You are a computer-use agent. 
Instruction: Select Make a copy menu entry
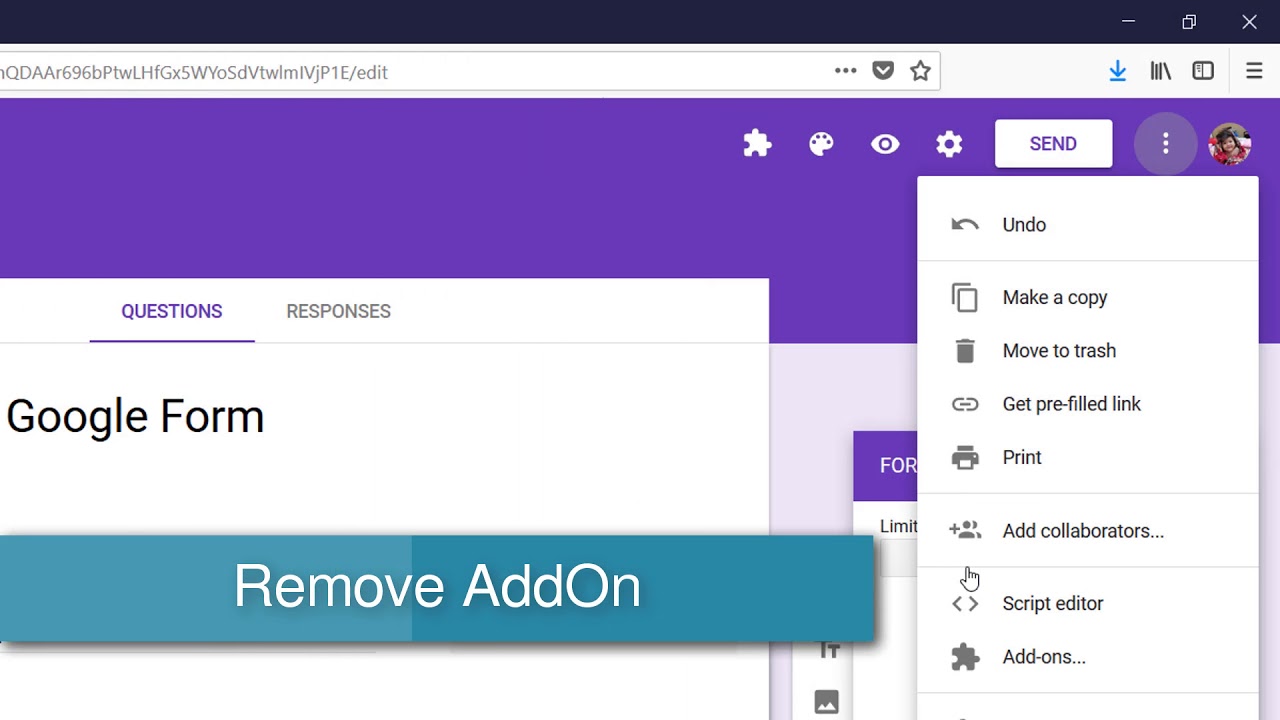click(1088, 298)
